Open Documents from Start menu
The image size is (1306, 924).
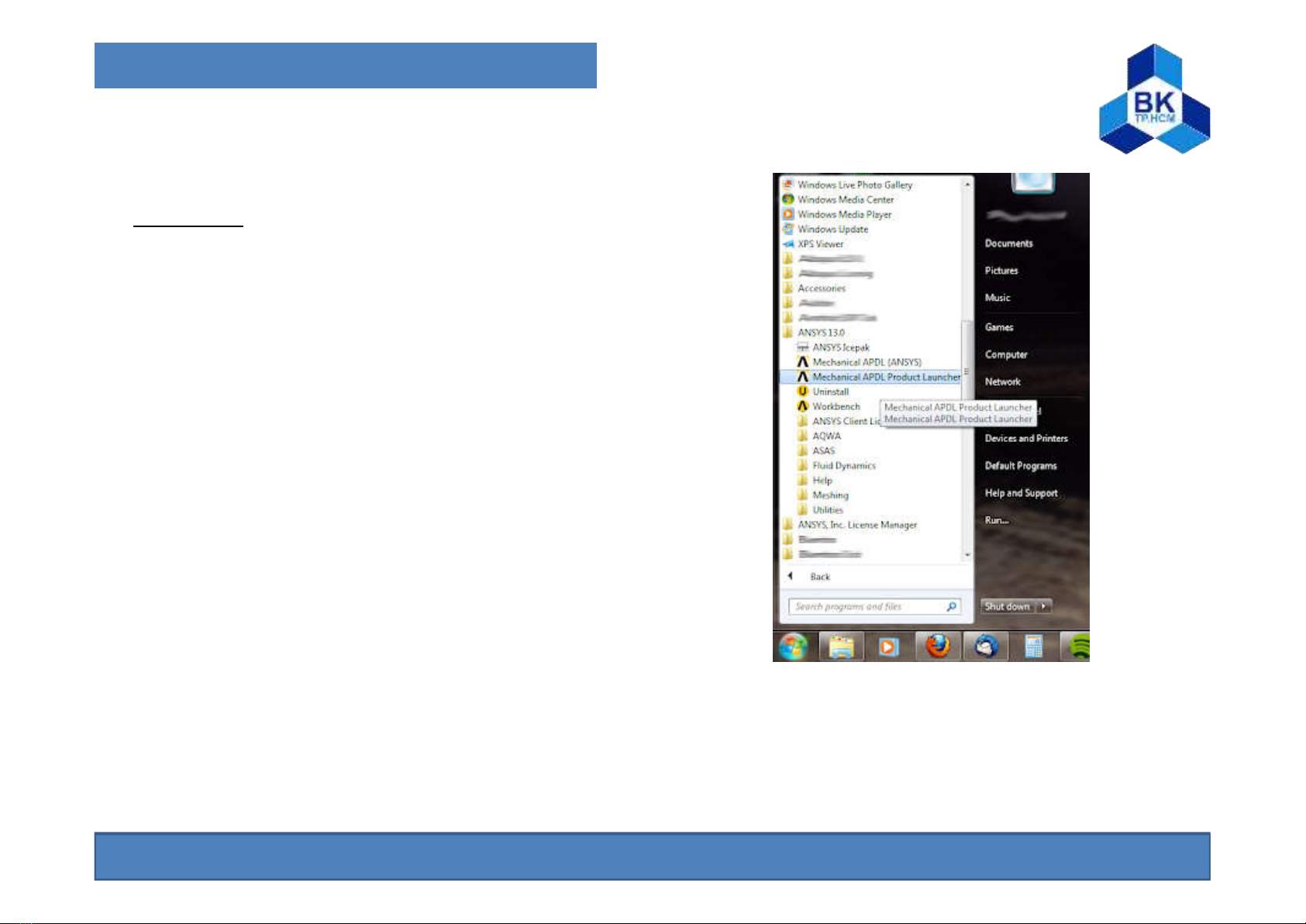coord(1008,243)
